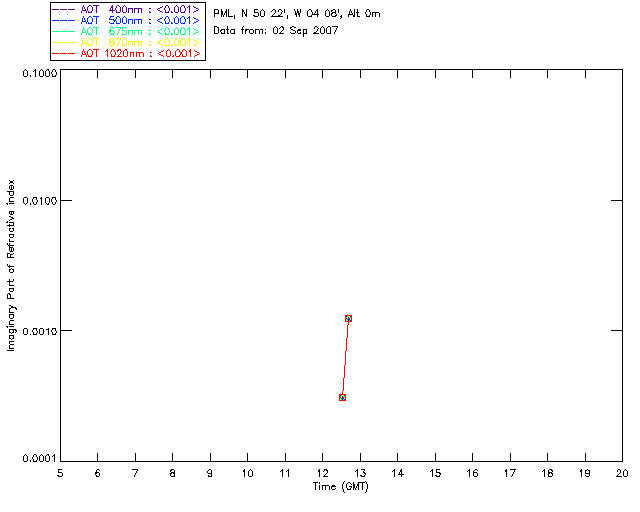Click the 0.0001 y-axis value
The height and width of the screenshot is (512, 640).
[40, 459]
